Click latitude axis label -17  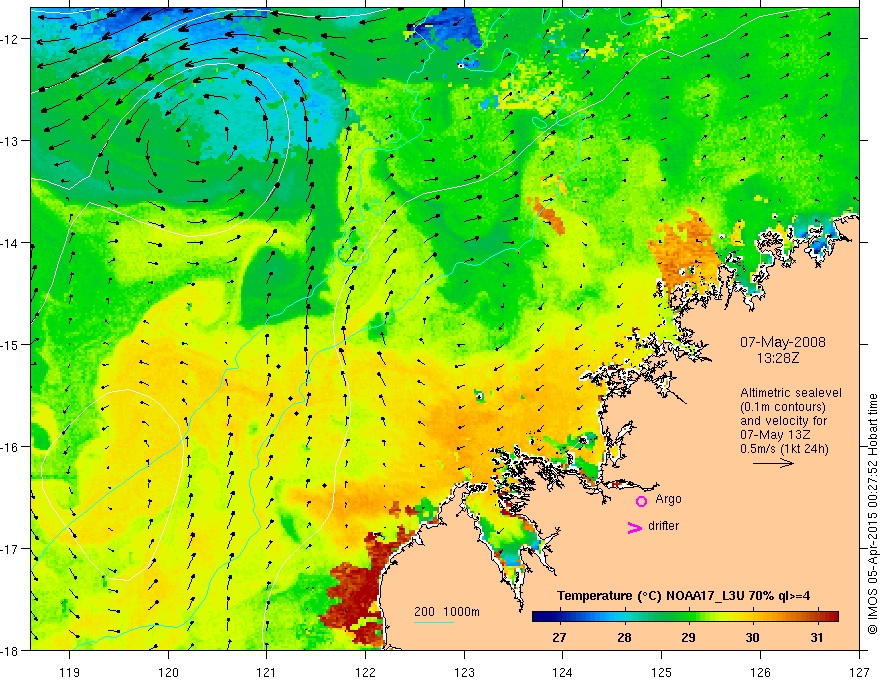pyautogui.click(x=10, y=549)
